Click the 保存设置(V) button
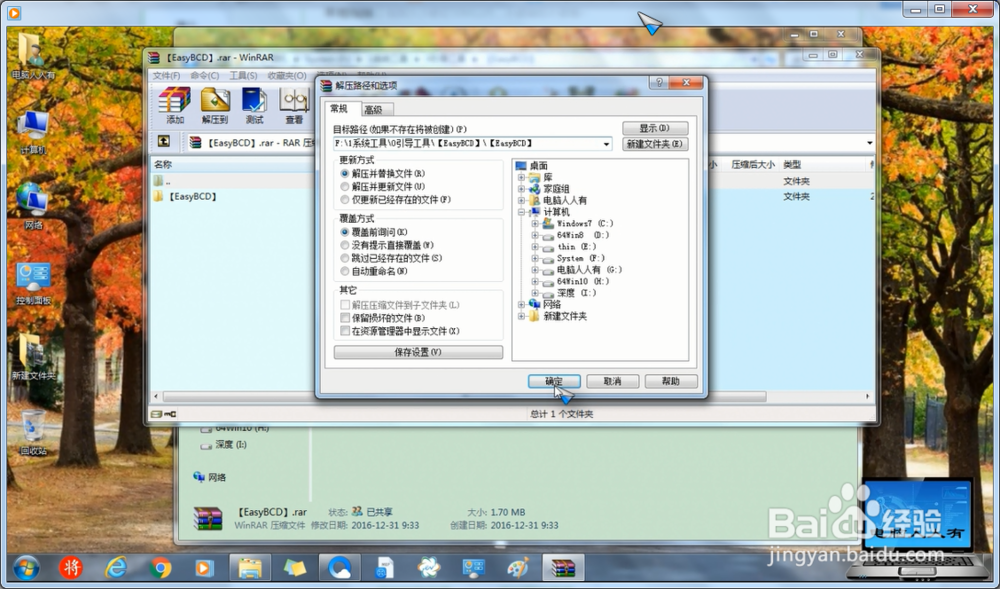The width and height of the screenshot is (1000, 589). click(418, 352)
